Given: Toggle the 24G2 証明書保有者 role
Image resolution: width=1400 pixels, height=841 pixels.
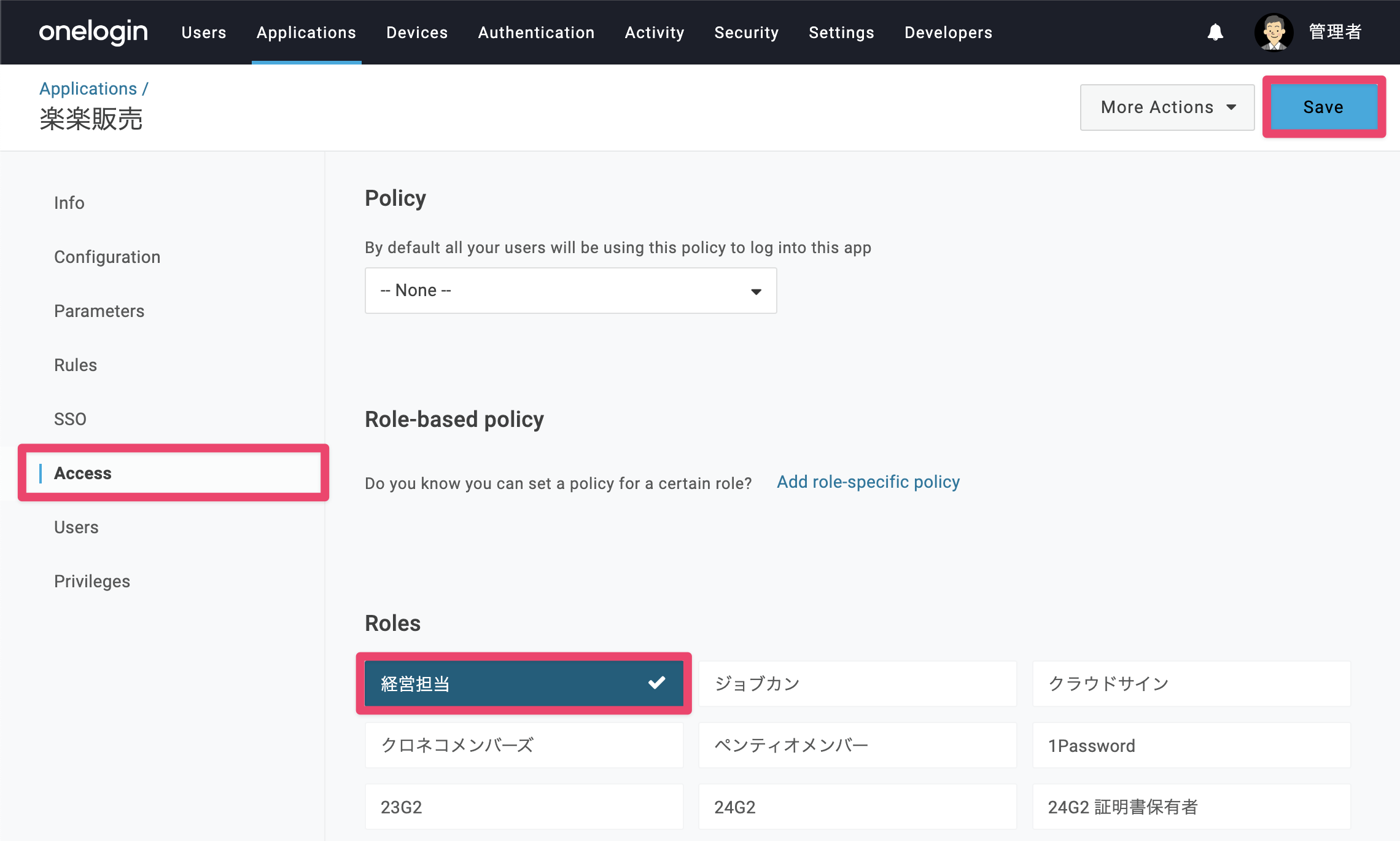Looking at the screenshot, I should pos(1192,807).
